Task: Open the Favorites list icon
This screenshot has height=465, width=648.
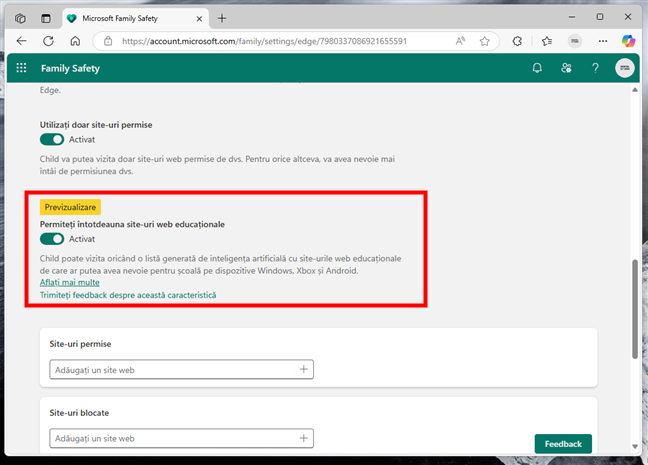Action: pos(547,41)
